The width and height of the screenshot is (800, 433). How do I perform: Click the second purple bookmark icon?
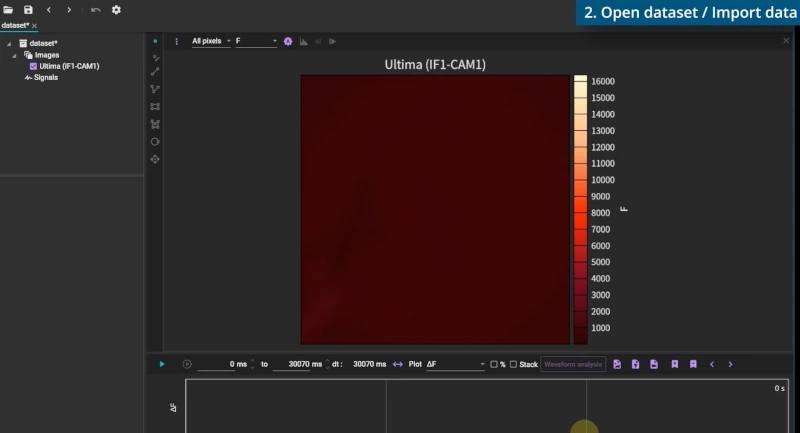click(x=693, y=364)
